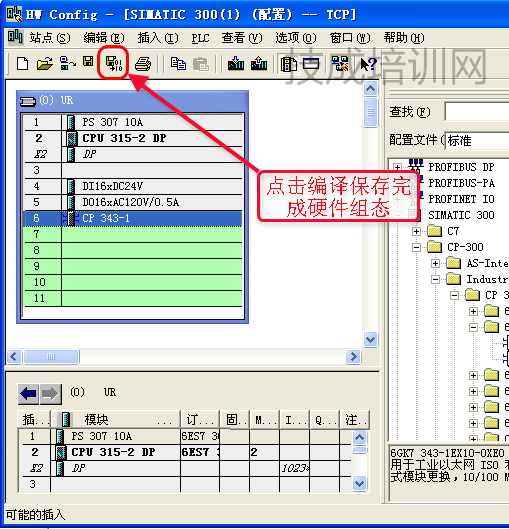Image resolution: width=509 pixels, height=529 pixels.
Task: Expand the C7 folder in catalog
Action: tap(416, 231)
